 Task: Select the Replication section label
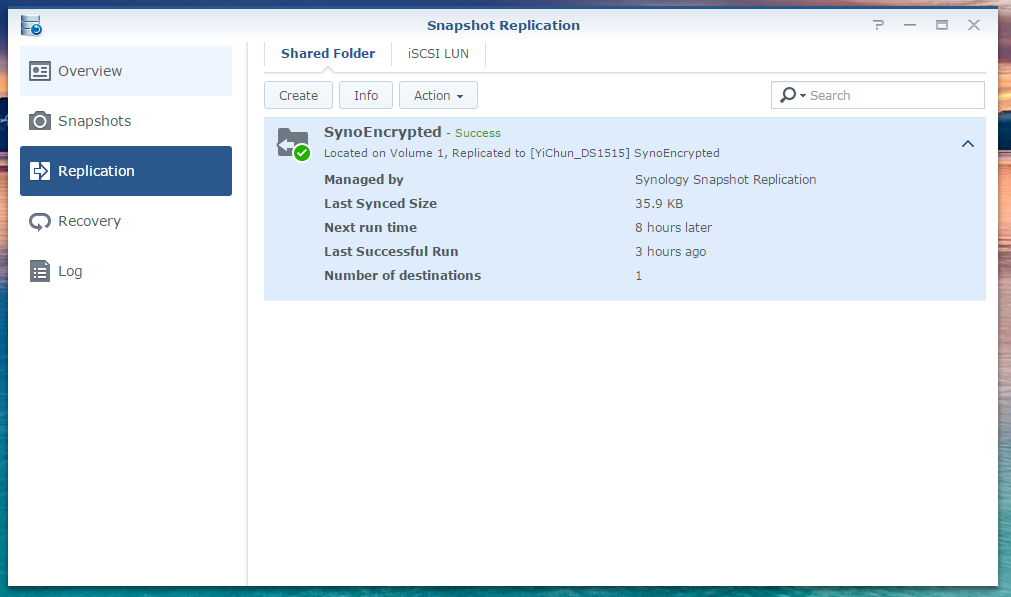96,171
